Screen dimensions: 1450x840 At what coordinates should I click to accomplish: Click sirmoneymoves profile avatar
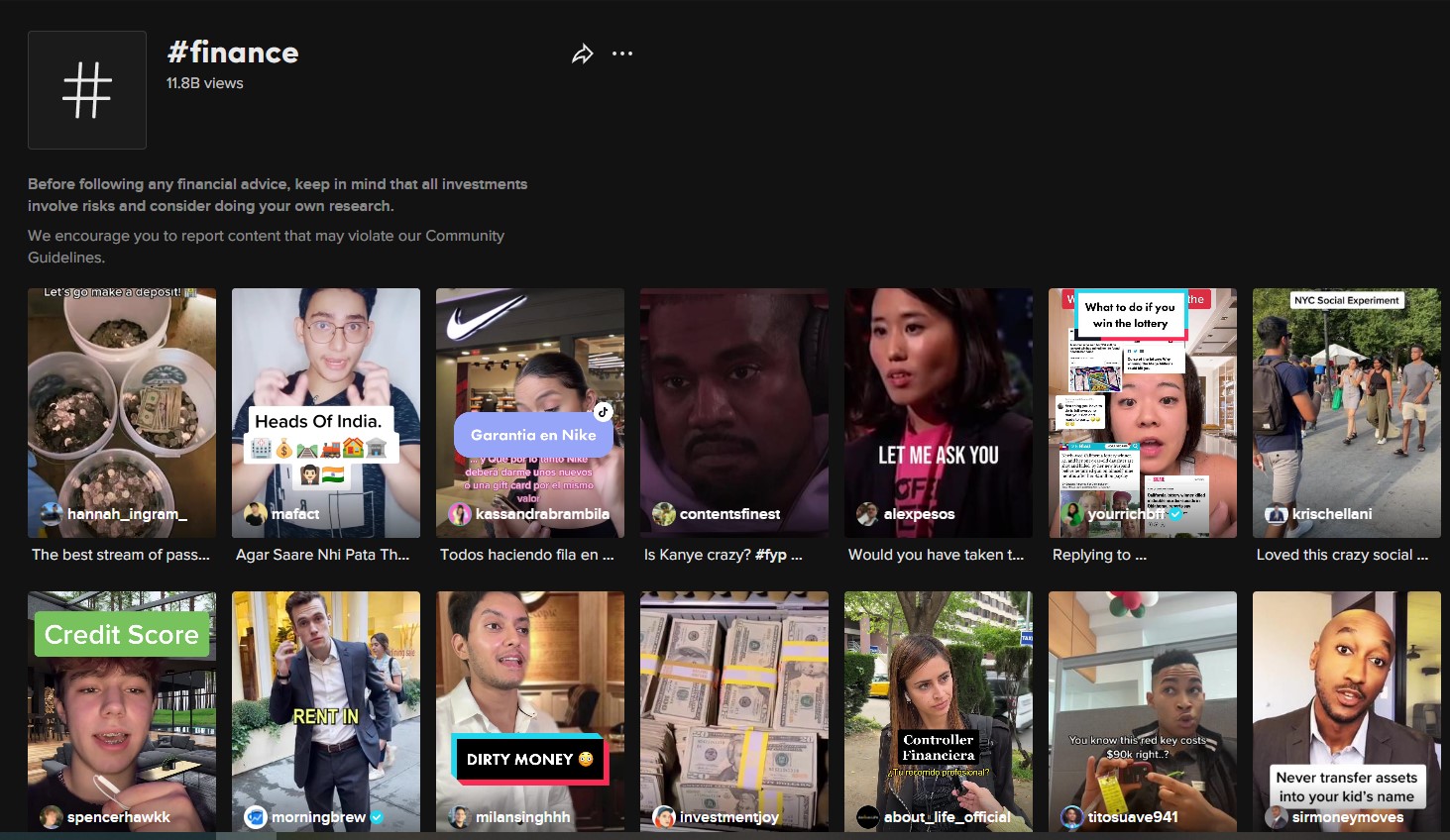pos(1277,817)
